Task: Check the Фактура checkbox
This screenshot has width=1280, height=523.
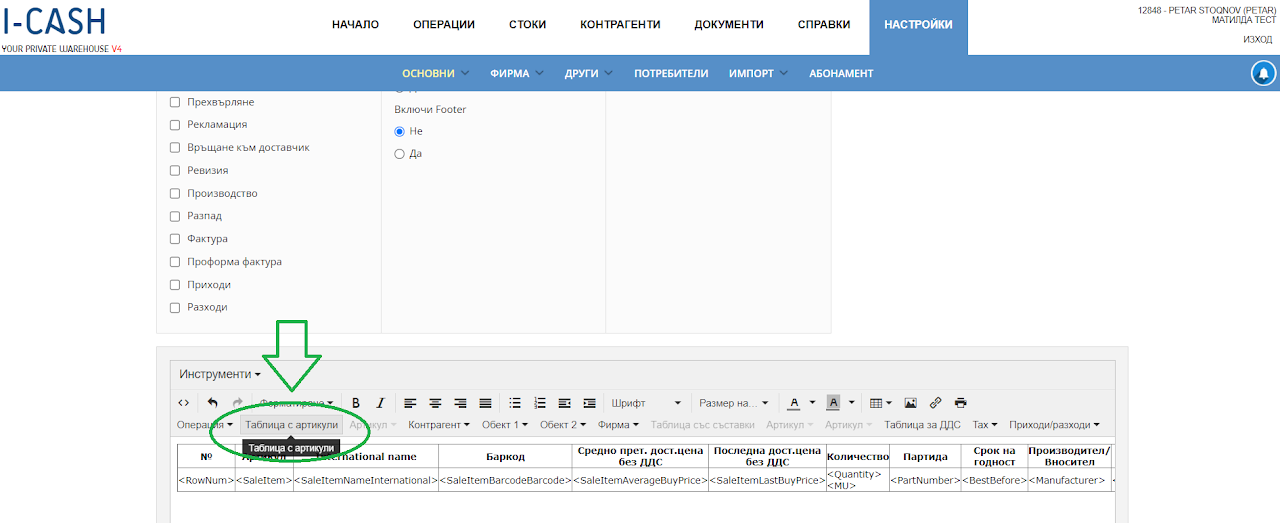Action: click(x=175, y=239)
